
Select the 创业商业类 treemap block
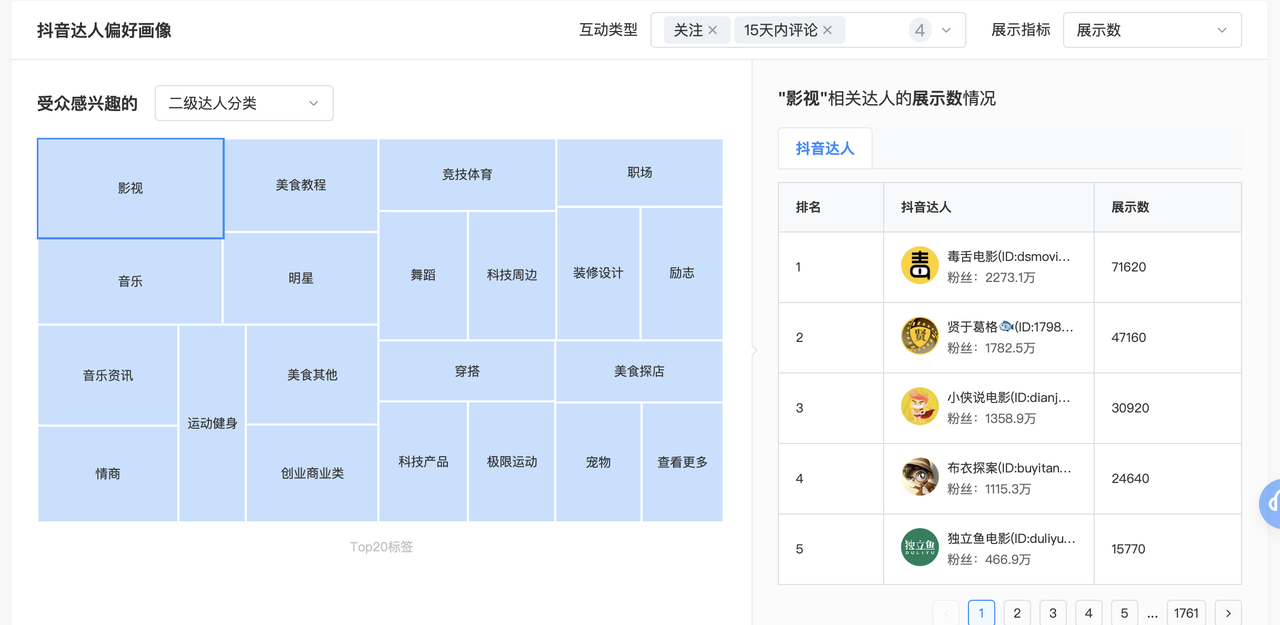[x=312, y=473]
